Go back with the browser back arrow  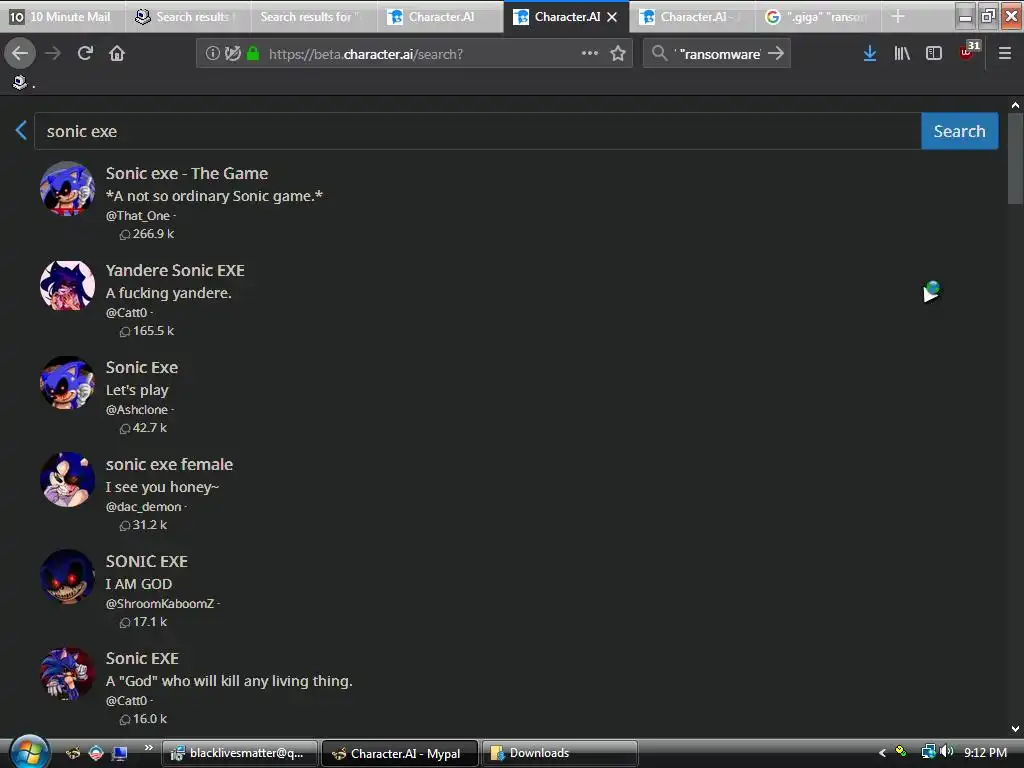[x=20, y=54]
